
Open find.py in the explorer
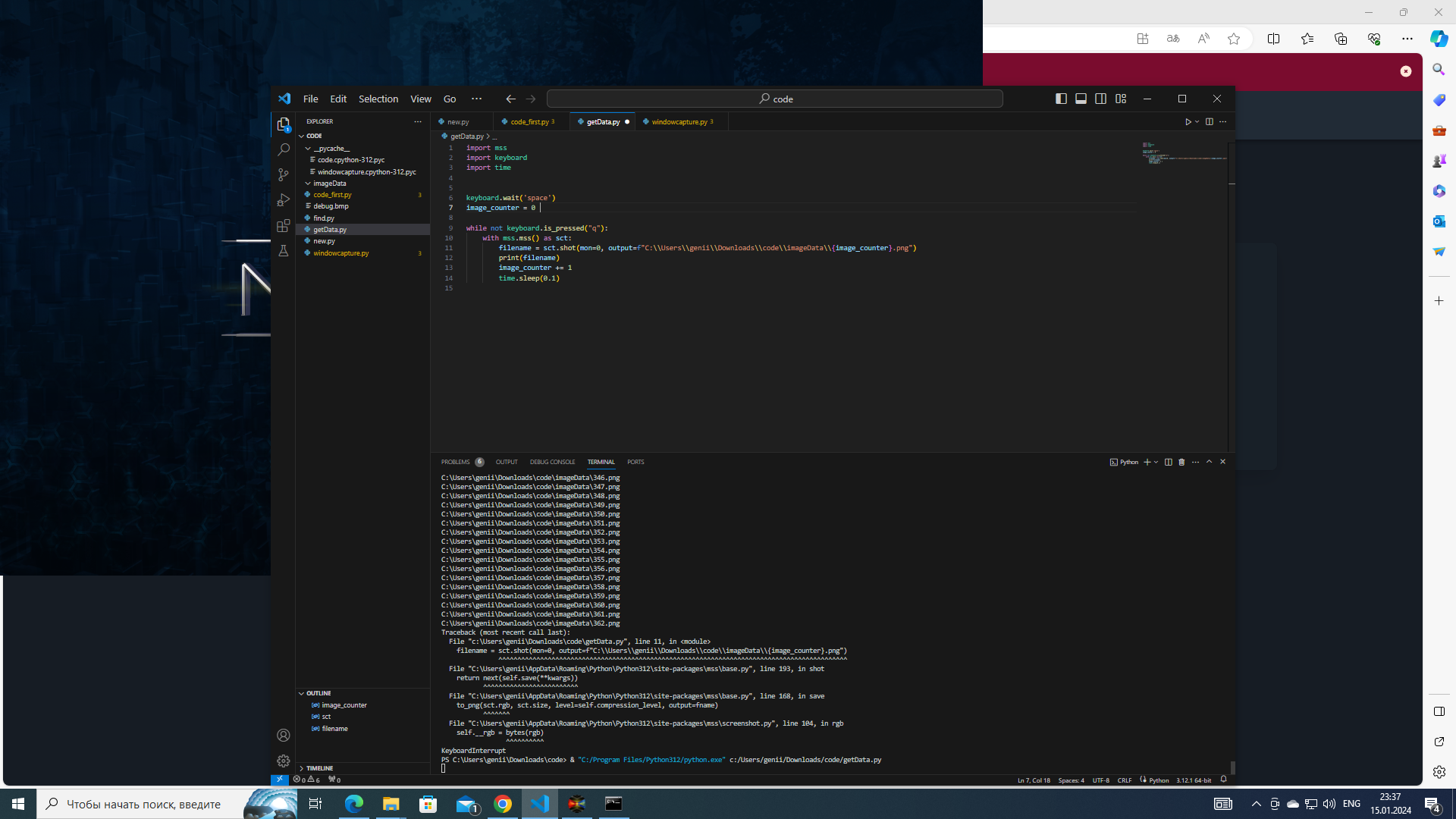tap(324, 218)
